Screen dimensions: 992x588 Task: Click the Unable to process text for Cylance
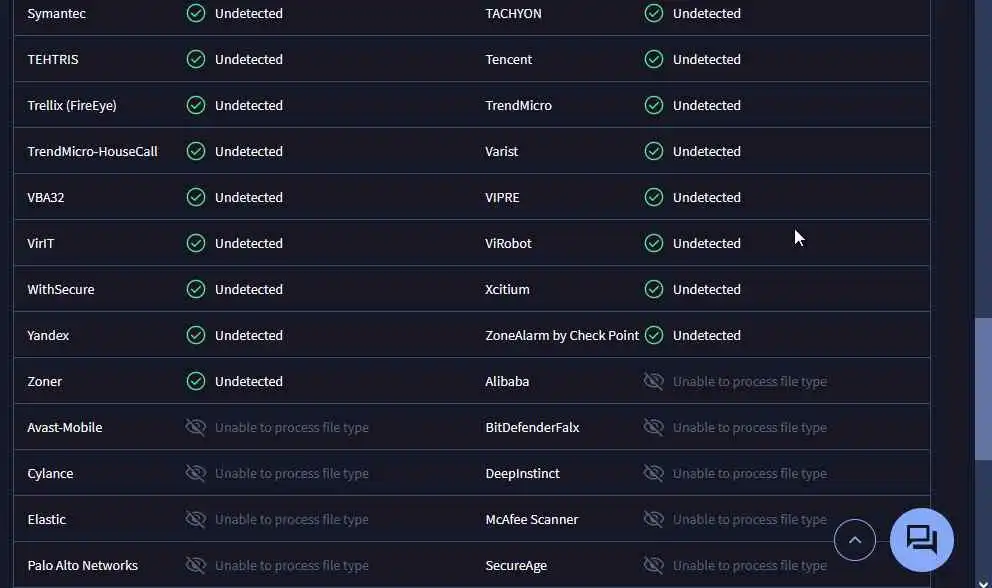(291, 473)
